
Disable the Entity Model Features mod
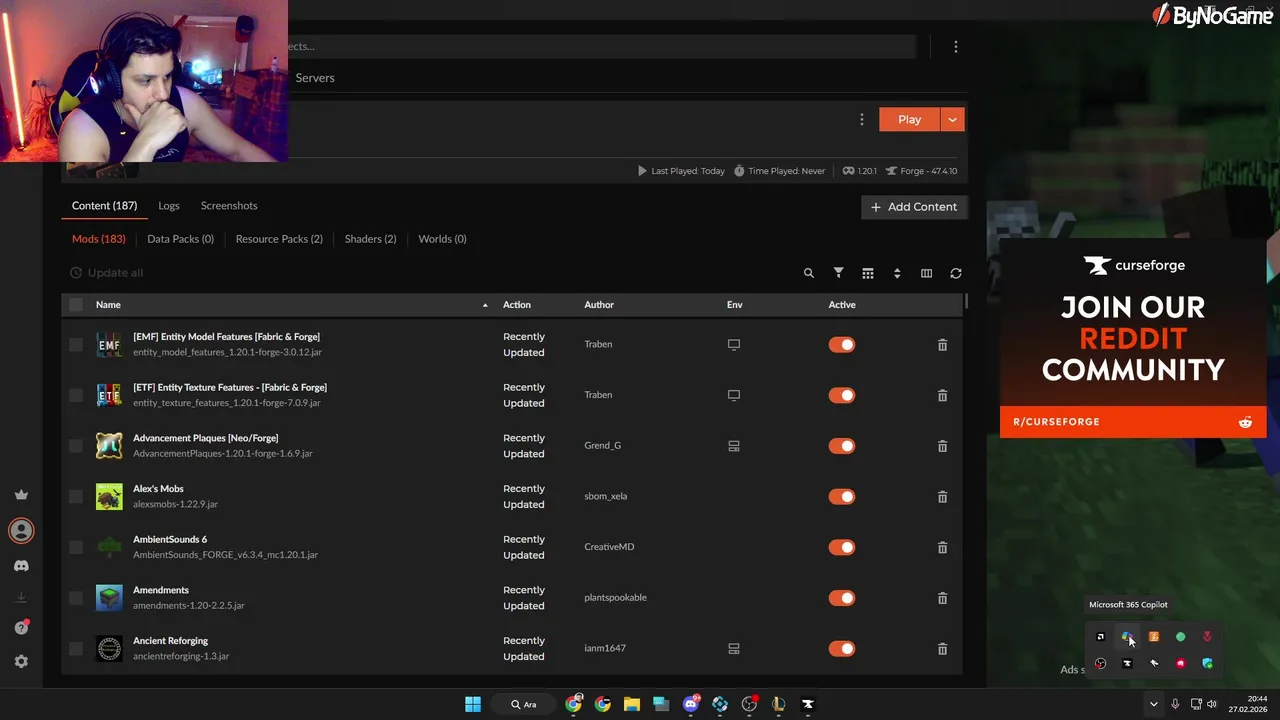[842, 344]
